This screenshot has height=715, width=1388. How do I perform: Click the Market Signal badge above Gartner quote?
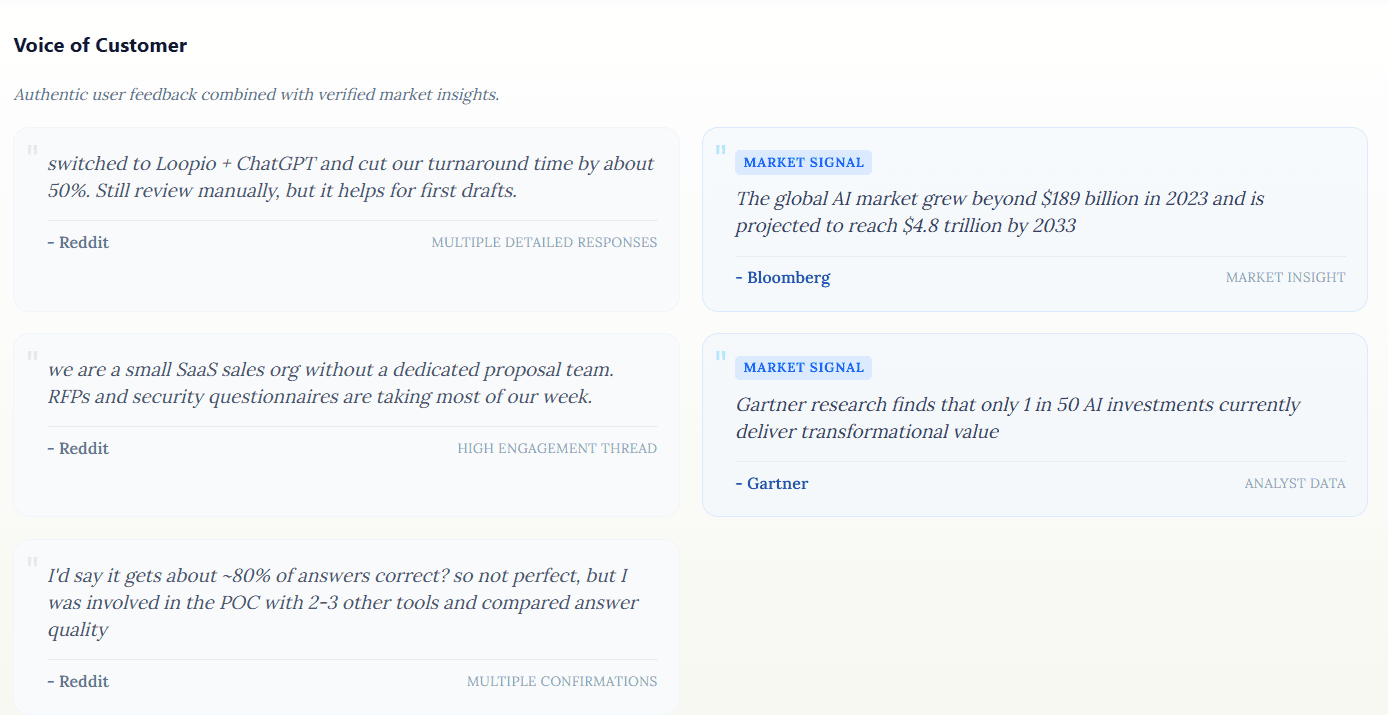click(x=803, y=368)
